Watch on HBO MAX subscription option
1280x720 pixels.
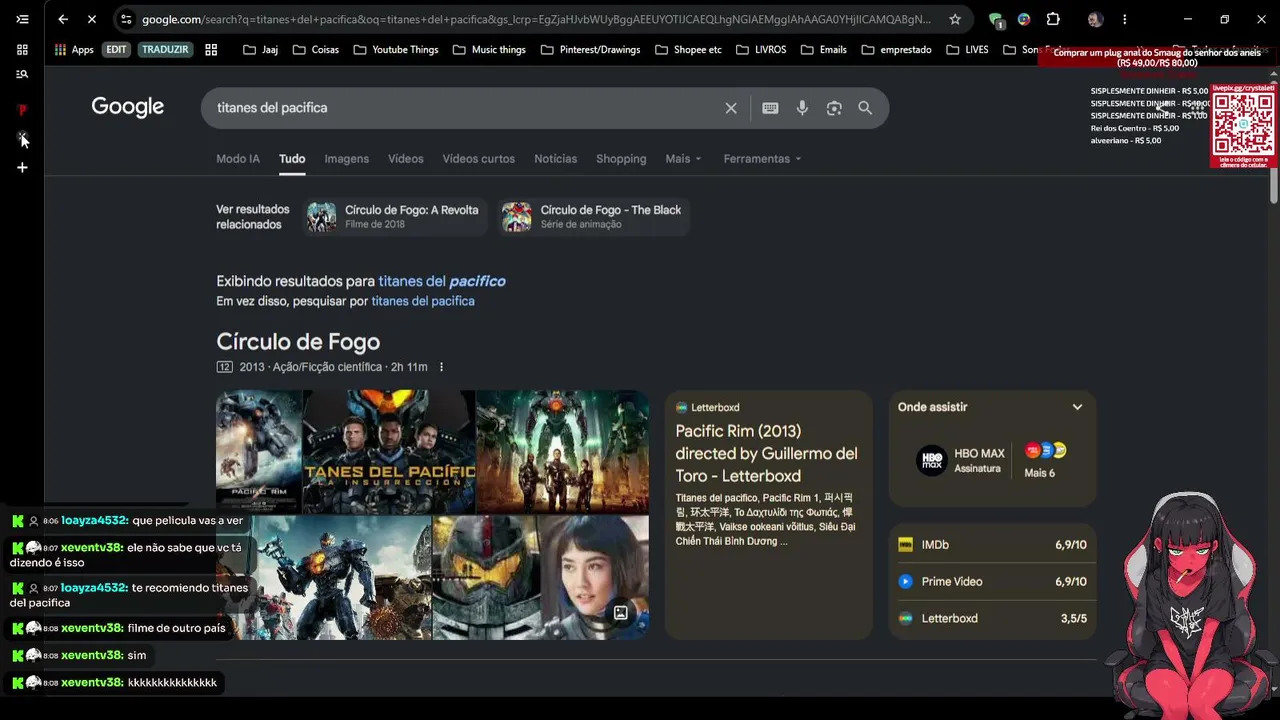click(960, 460)
